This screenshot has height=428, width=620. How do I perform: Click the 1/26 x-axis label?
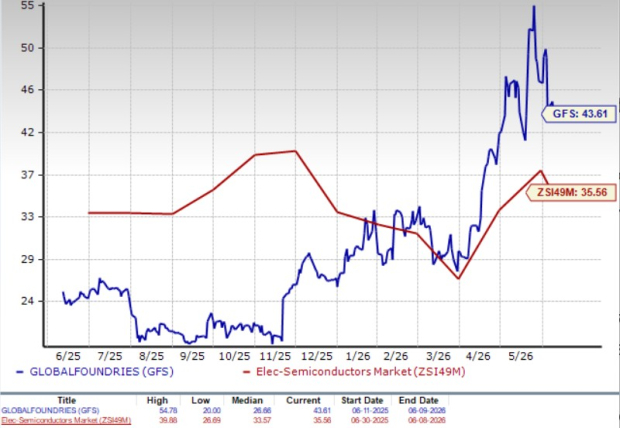358,356
